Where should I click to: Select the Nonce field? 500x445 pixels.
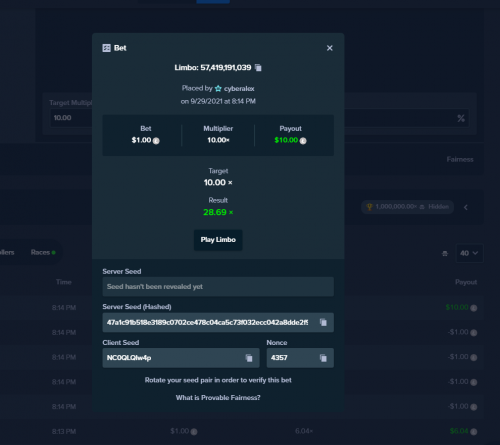coord(300,358)
